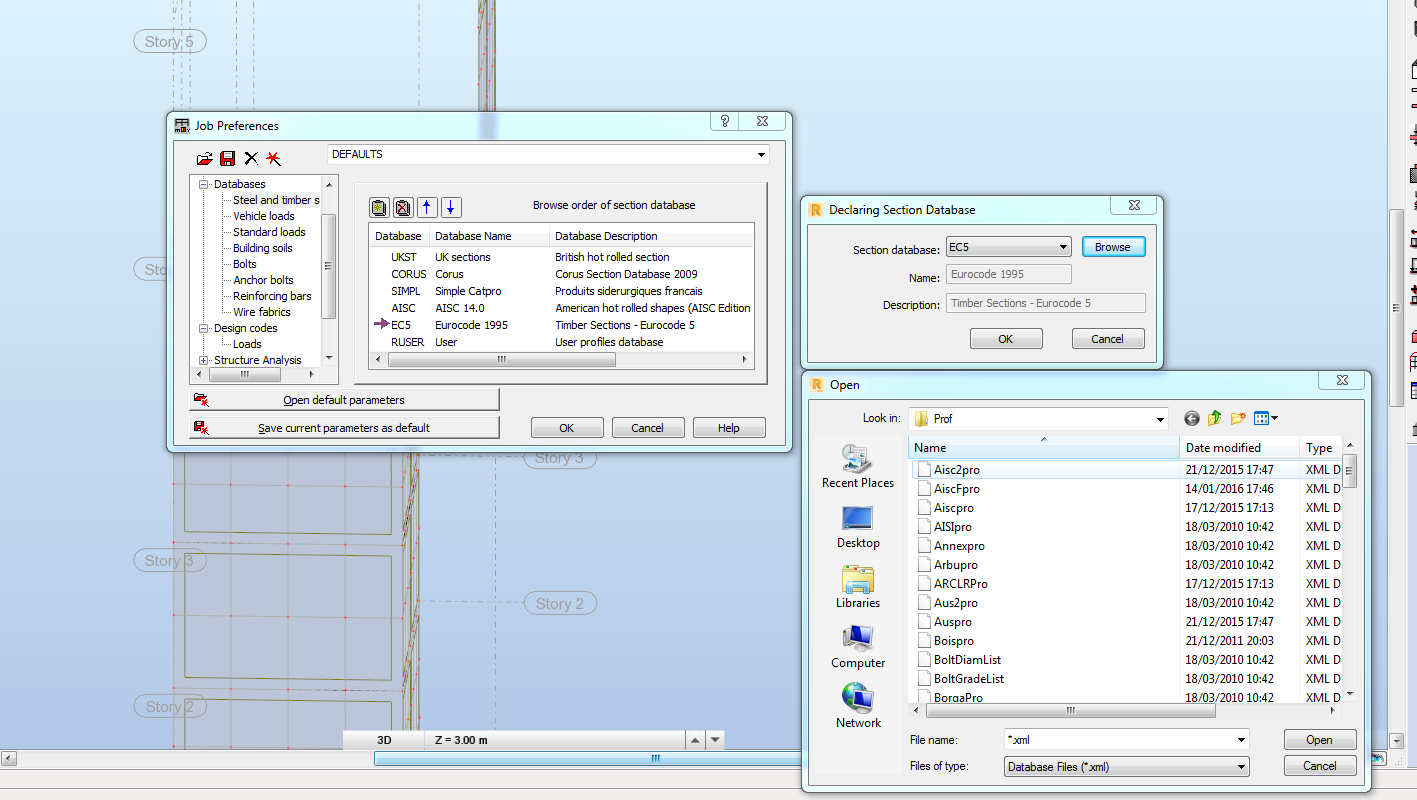Move EC5 database up with blue arrow icon
Image resolution: width=1417 pixels, height=800 pixels.
pos(426,207)
